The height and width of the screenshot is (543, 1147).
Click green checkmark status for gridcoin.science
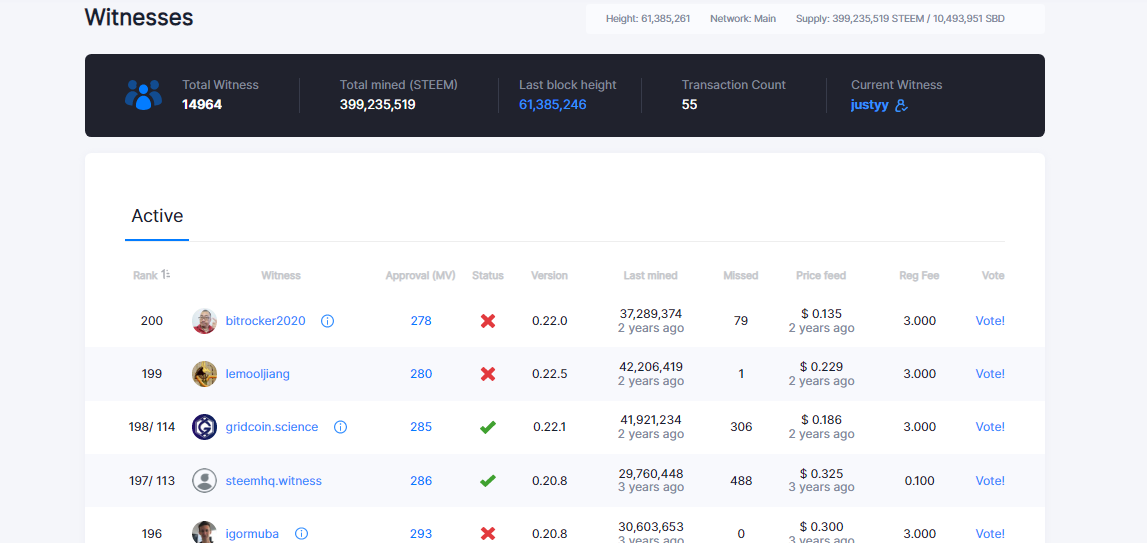488,427
